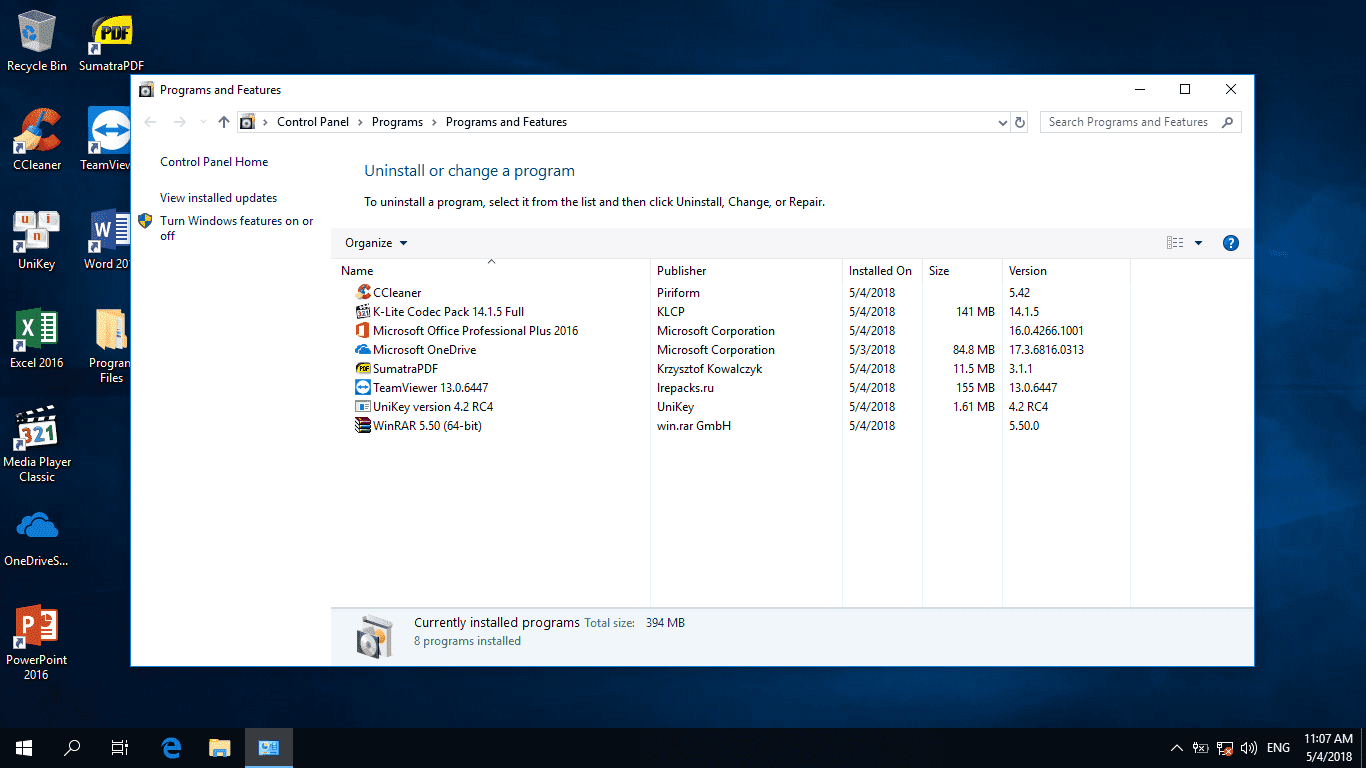
Task: Sort list by Installed On column
Action: tap(882, 271)
